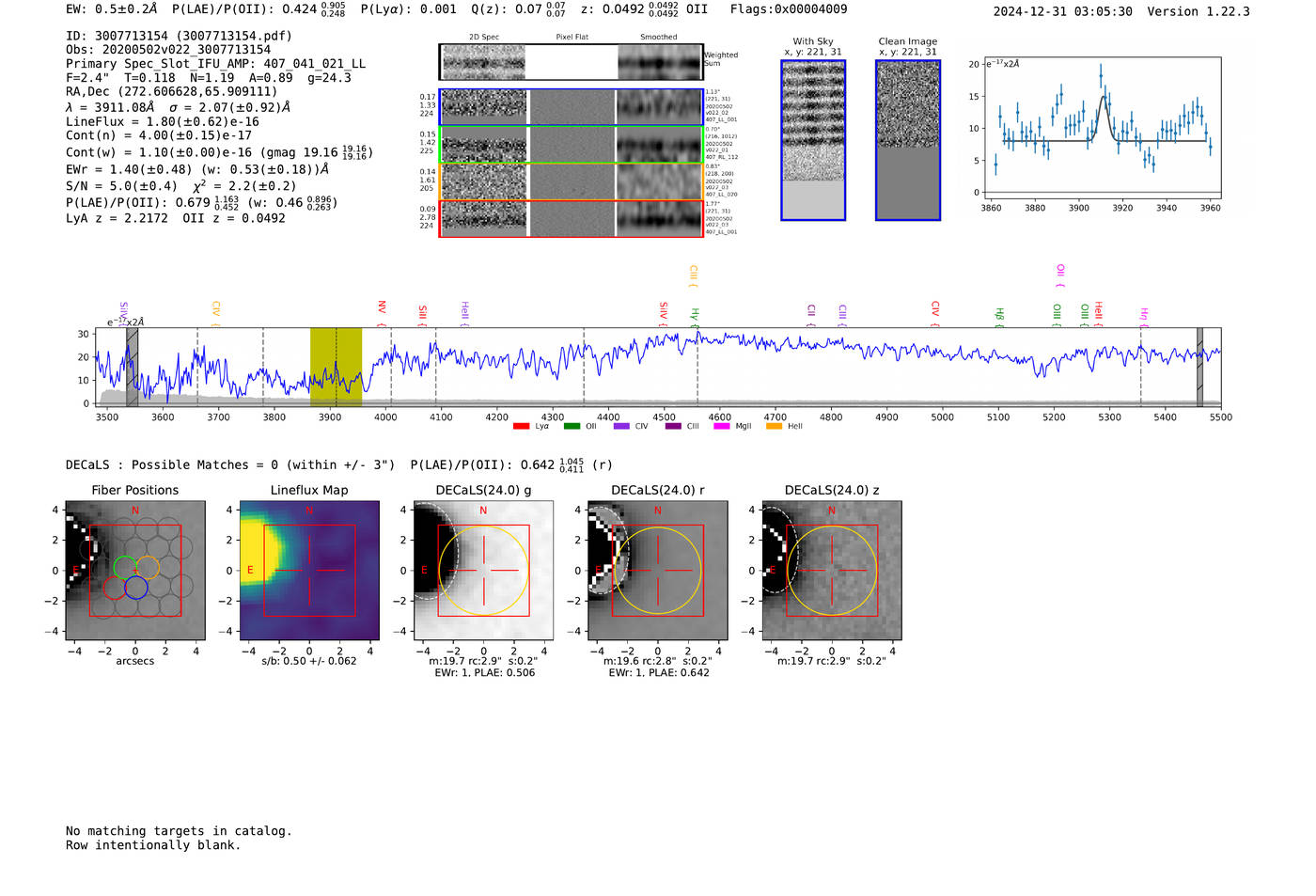Screen dimensions: 1316x896
Task: Click the dark purple CIII legend swatch
Action: click(x=673, y=427)
